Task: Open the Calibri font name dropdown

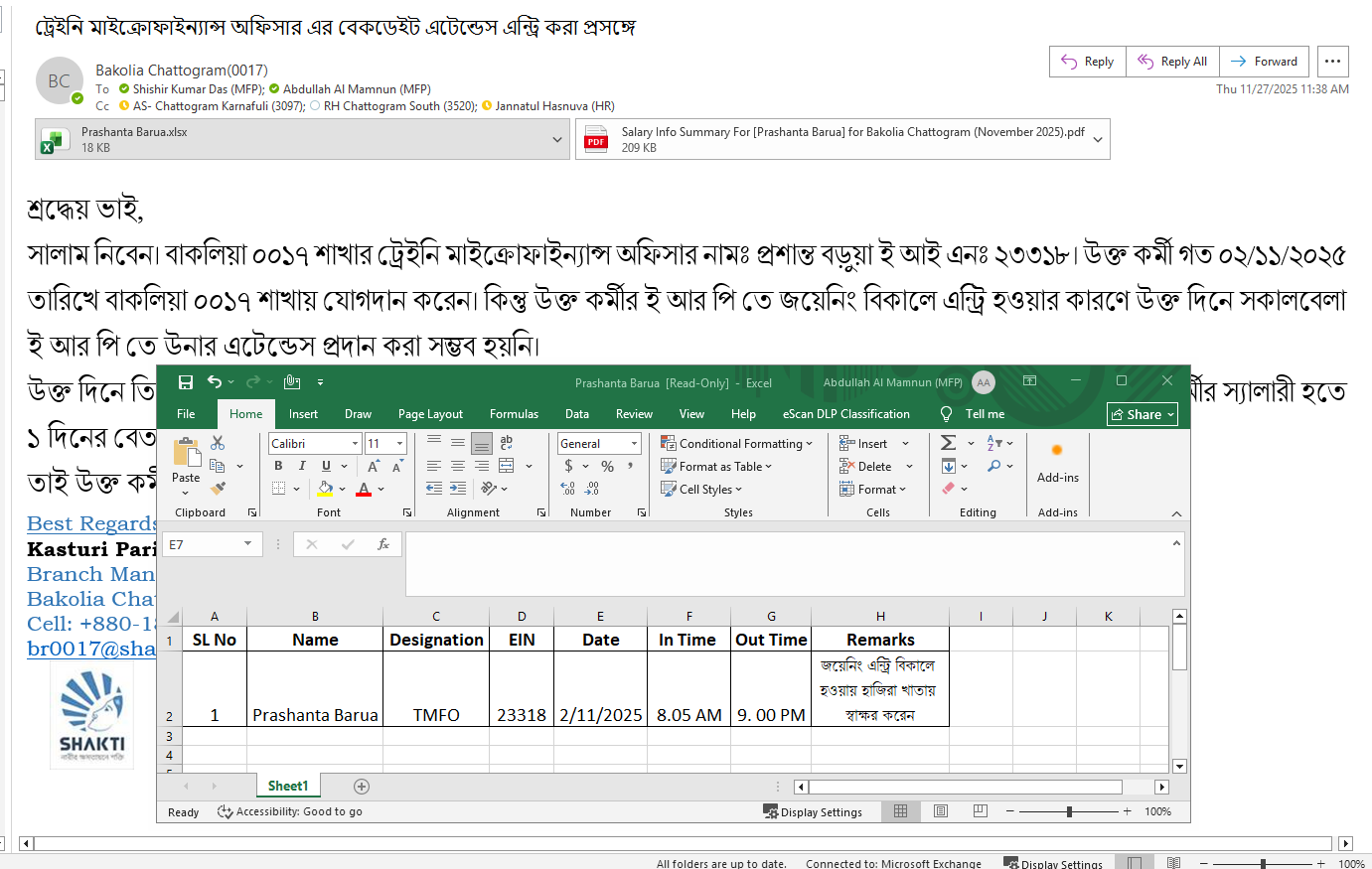Action: pyautogui.click(x=355, y=444)
